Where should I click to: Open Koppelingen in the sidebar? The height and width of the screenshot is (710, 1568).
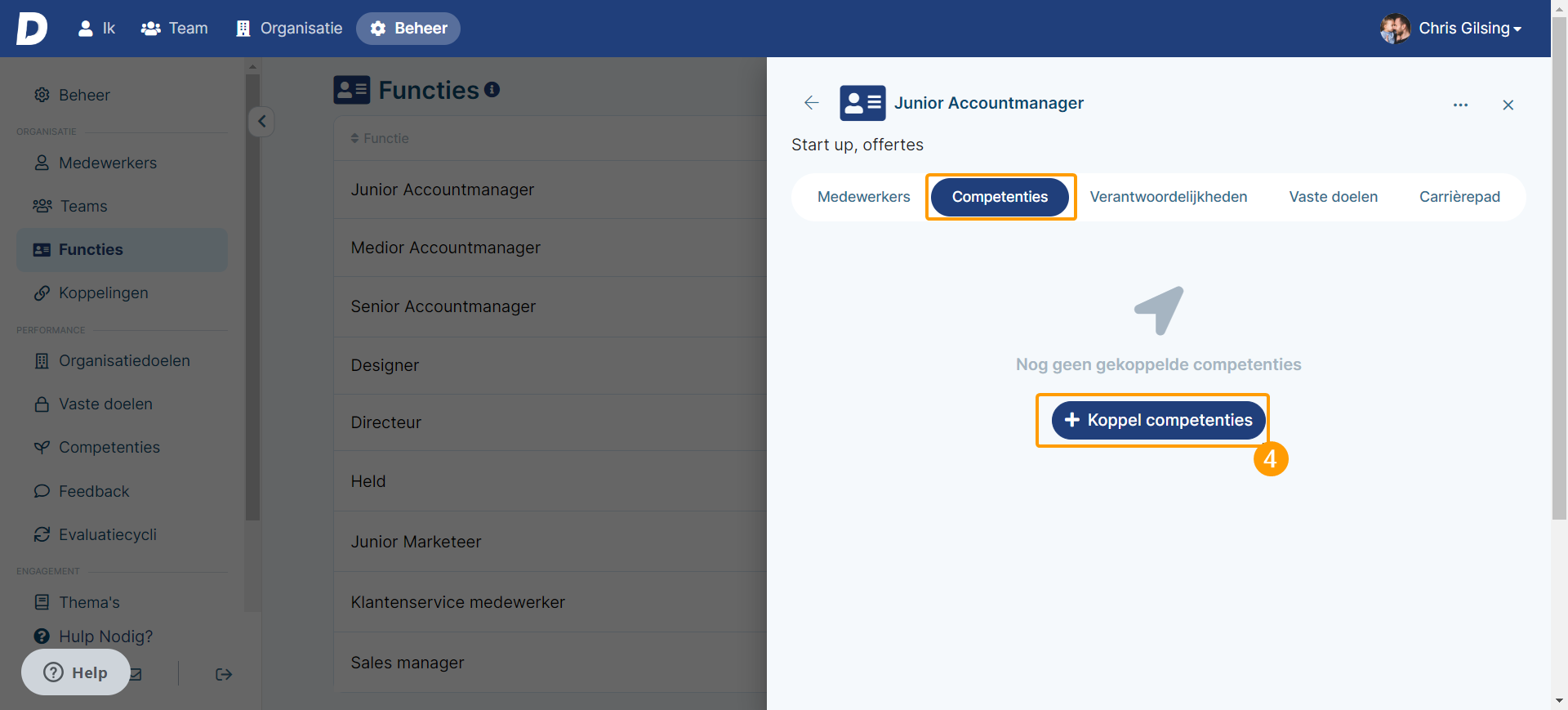click(104, 292)
